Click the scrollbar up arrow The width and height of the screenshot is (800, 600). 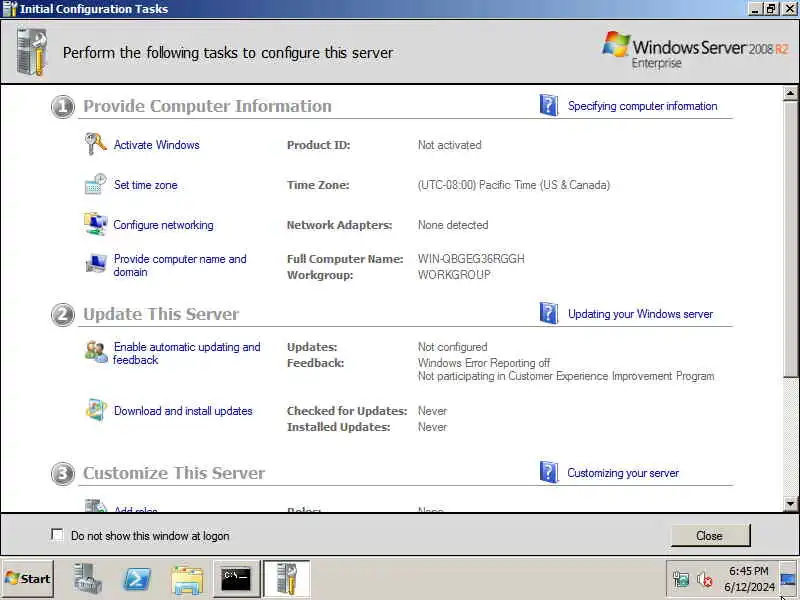(790, 93)
